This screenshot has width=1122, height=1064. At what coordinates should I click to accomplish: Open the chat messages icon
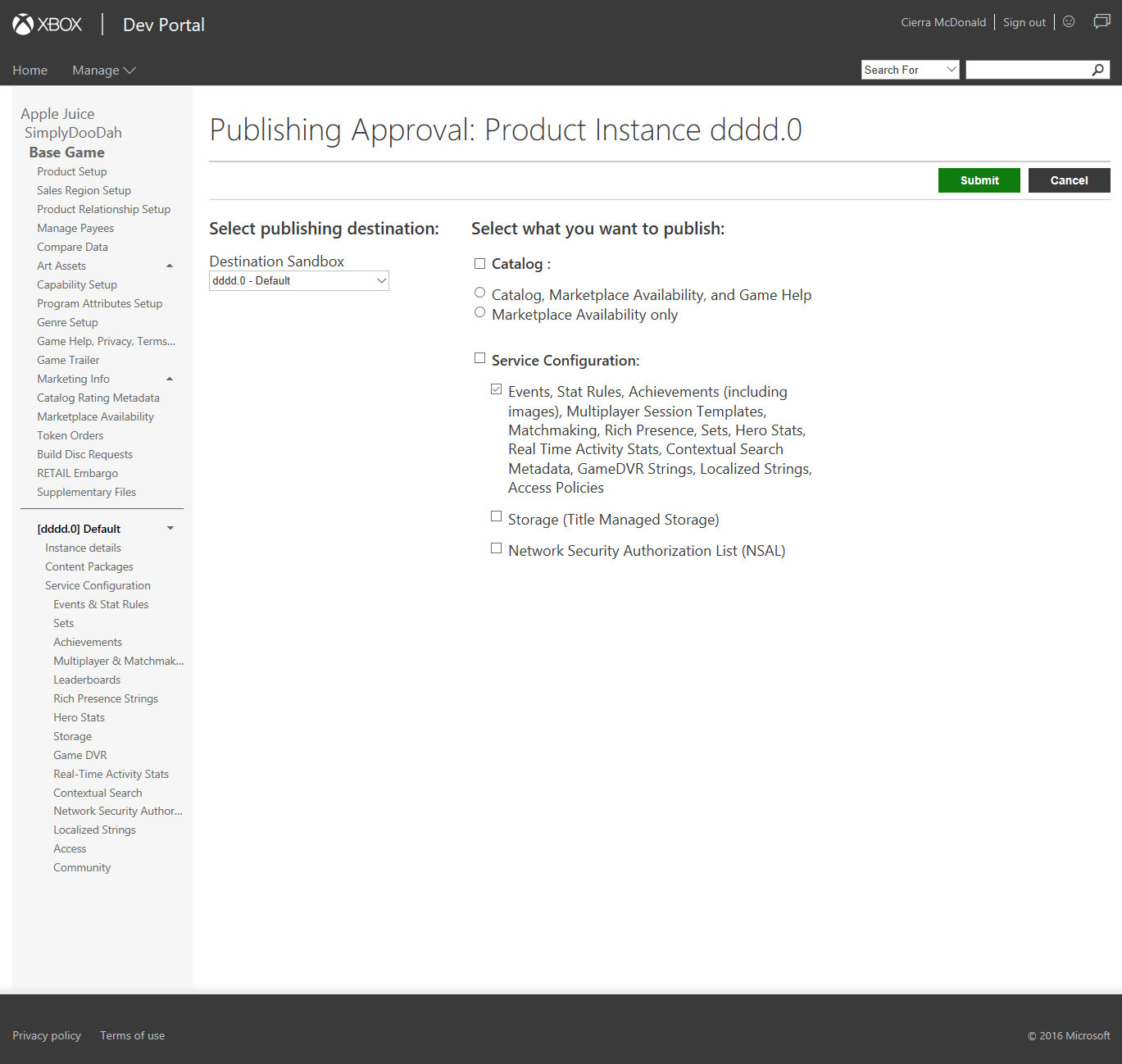[x=1102, y=21]
